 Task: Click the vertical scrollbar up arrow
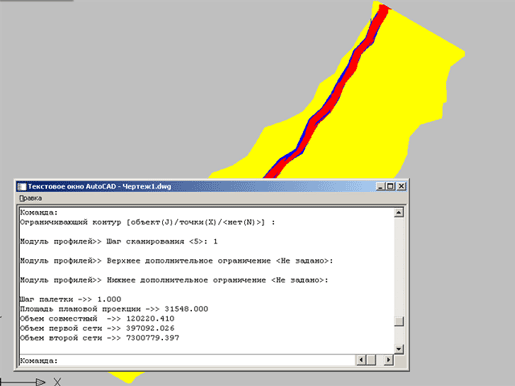pyautogui.click(x=399, y=213)
